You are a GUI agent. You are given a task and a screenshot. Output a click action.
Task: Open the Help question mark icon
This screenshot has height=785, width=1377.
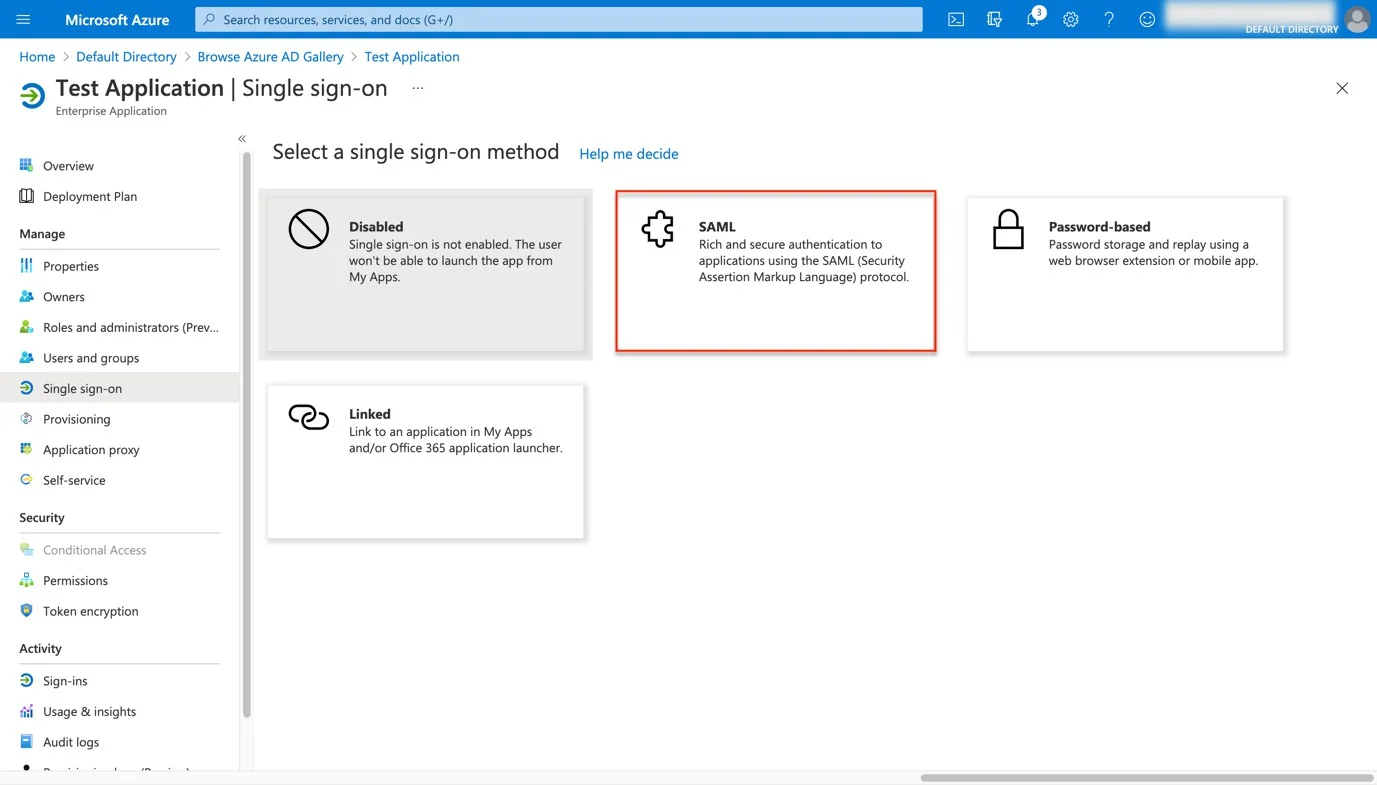coord(1109,19)
